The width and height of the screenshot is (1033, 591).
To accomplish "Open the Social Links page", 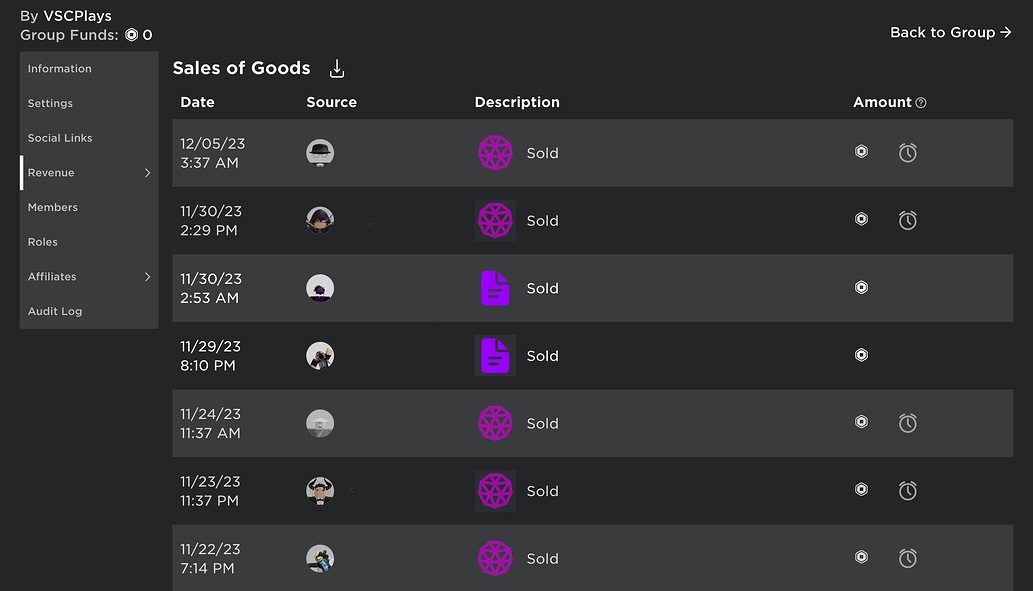I will coord(61,137).
